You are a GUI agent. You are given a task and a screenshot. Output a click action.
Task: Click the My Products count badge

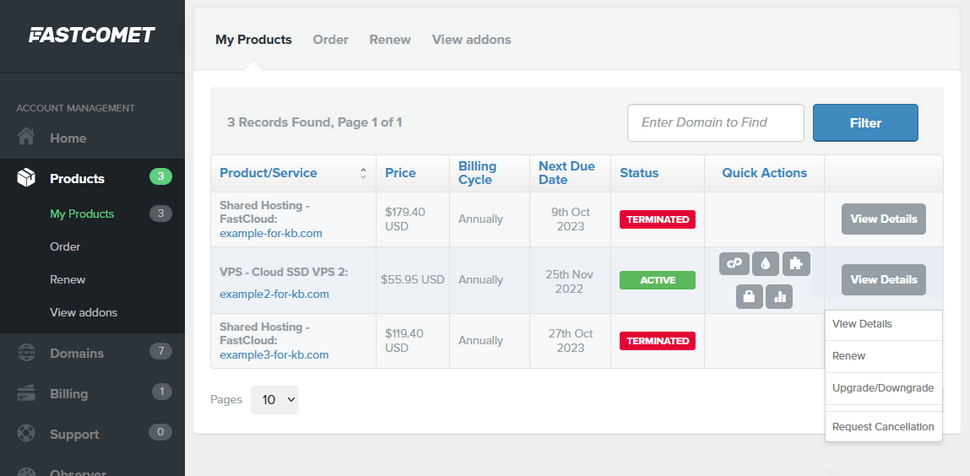[x=161, y=214]
